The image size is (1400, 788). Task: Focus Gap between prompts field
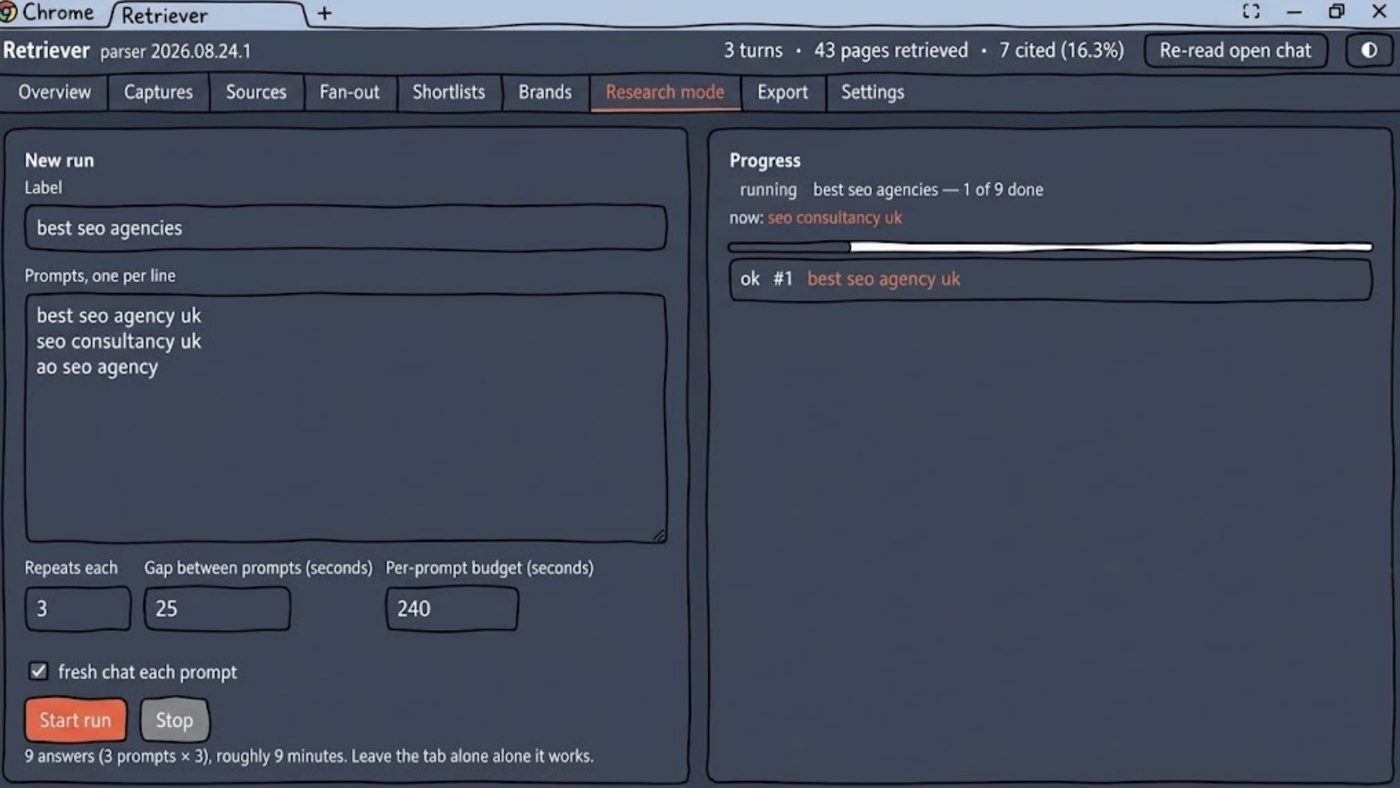point(217,608)
